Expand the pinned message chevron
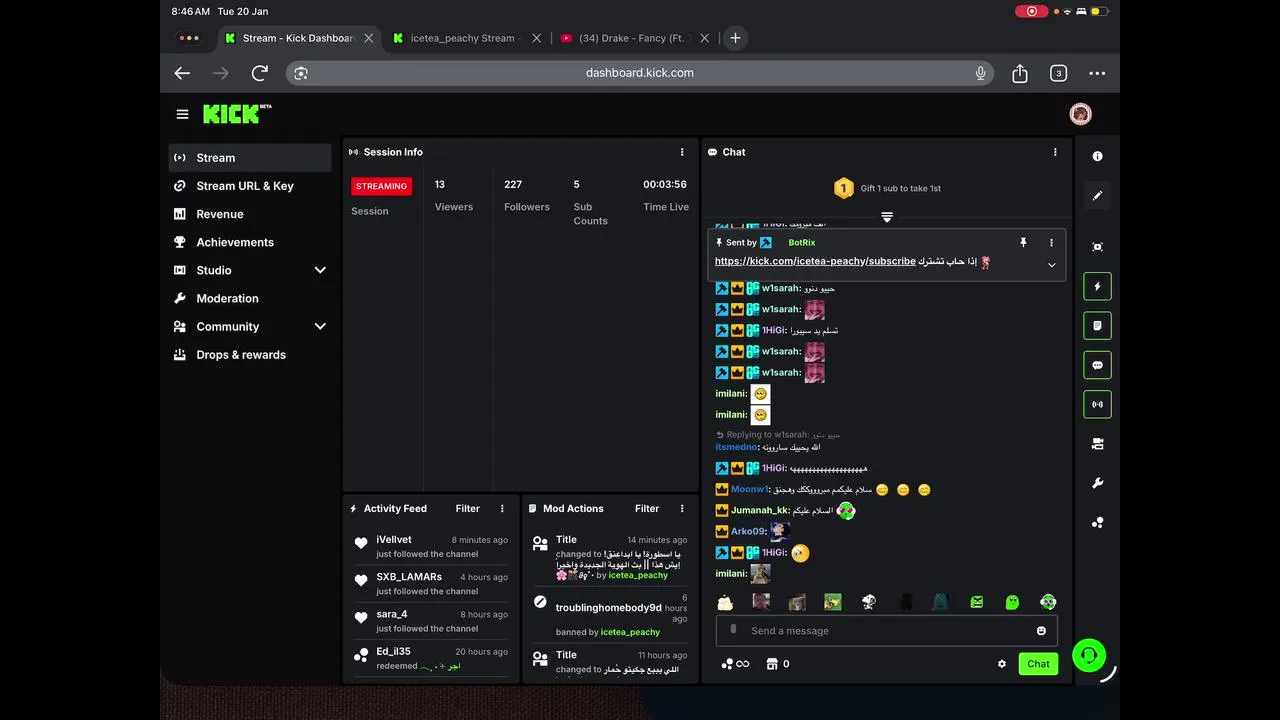 [1051, 265]
